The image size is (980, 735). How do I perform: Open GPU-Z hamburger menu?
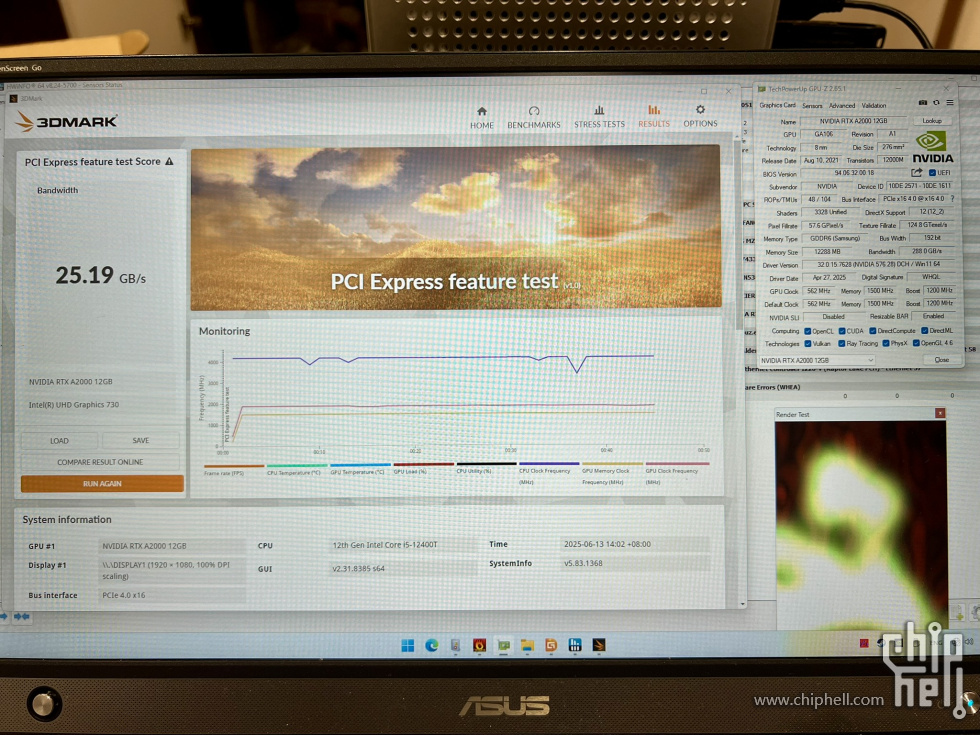tap(949, 102)
